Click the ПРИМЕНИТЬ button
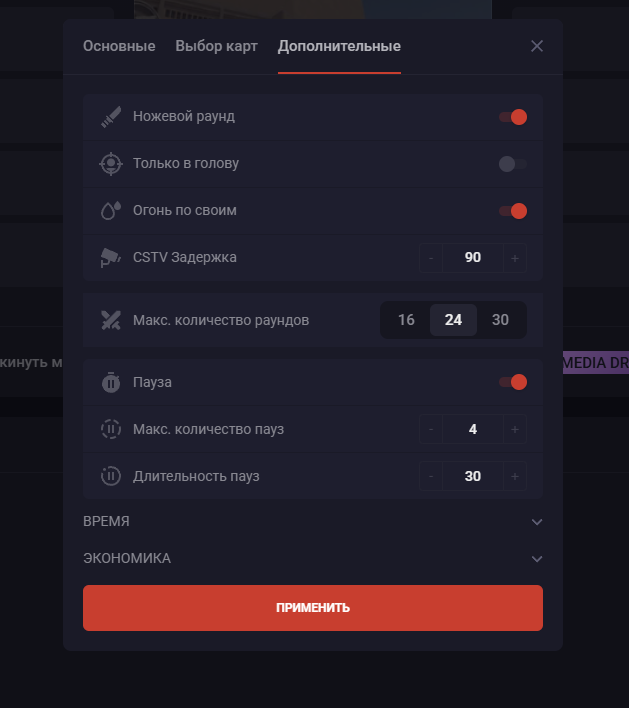 tap(312, 608)
